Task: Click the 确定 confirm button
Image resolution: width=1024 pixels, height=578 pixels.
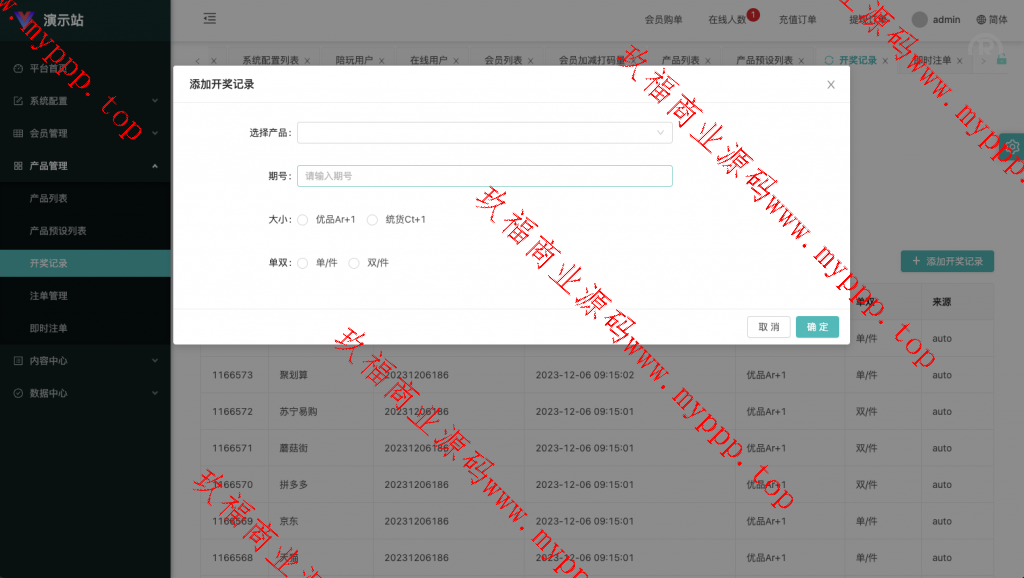Action: pyautogui.click(x=817, y=327)
